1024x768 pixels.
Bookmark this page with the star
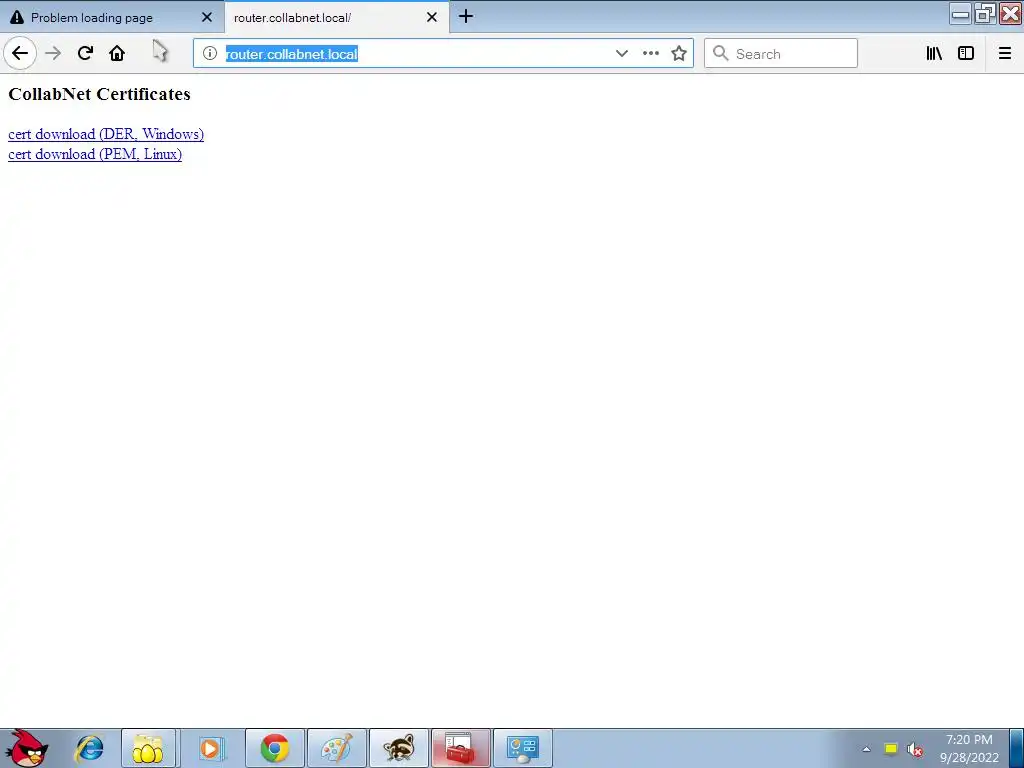click(x=679, y=54)
